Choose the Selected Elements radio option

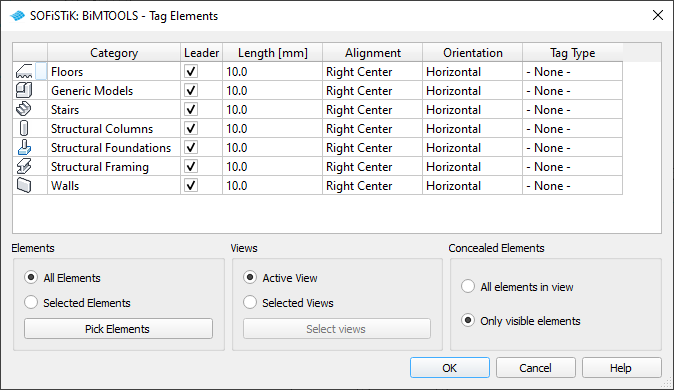(x=31, y=302)
